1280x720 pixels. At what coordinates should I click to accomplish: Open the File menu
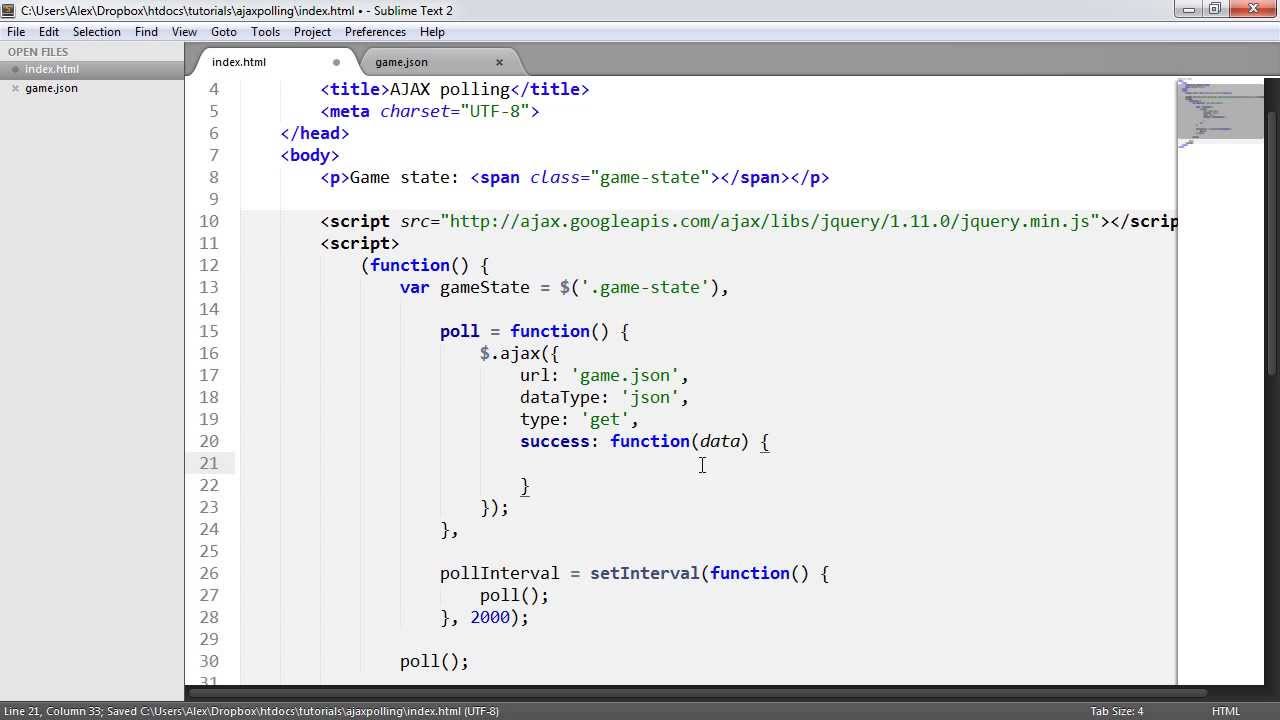click(x=16, y=32)
